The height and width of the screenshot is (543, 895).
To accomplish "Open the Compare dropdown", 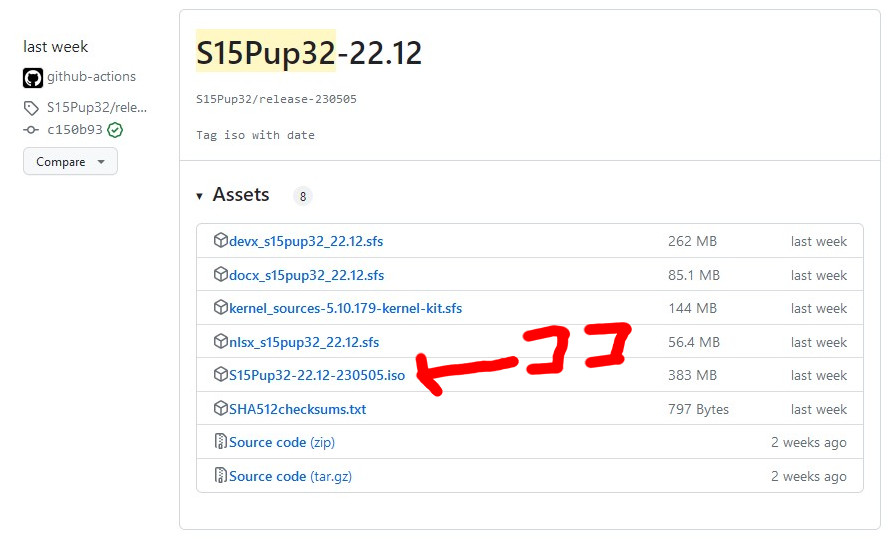I will [70, 162].
